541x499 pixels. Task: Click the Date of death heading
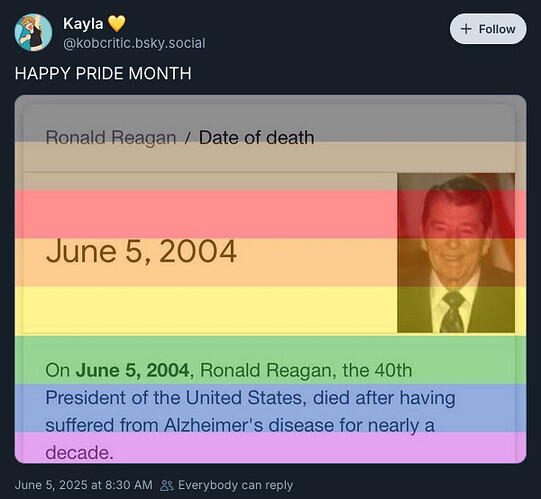coord(256,138)
